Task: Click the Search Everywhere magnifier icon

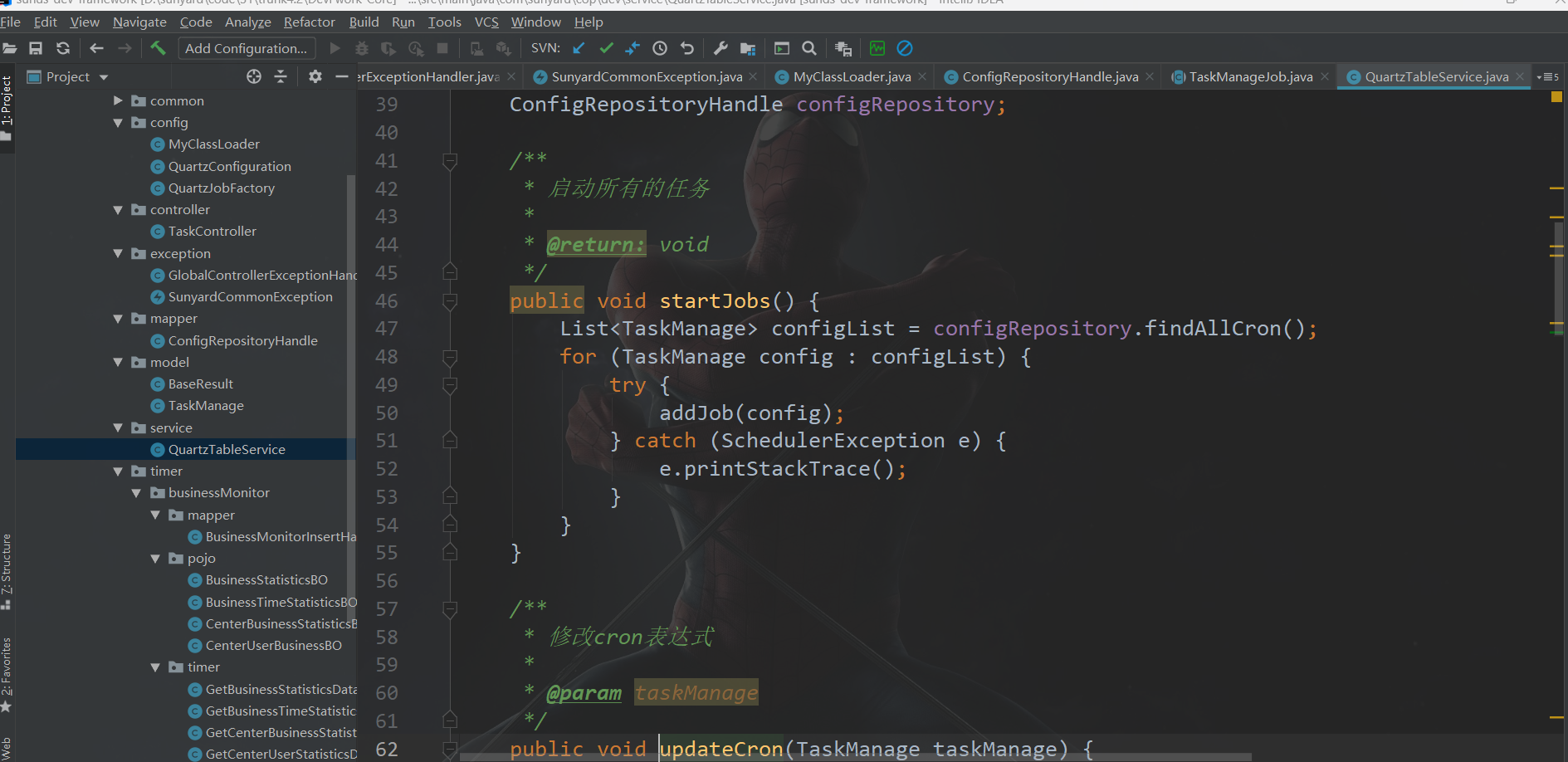Action: click(809, 48)
